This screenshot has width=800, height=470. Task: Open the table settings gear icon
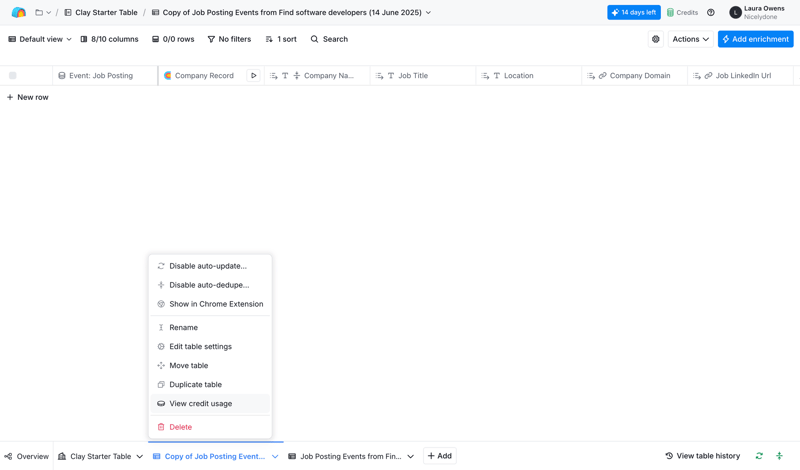pos(656,39)
